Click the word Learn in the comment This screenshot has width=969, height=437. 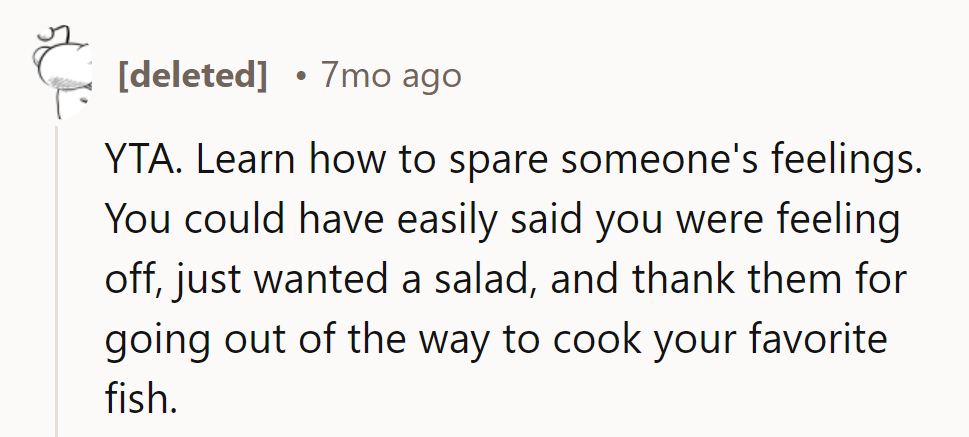237,162
